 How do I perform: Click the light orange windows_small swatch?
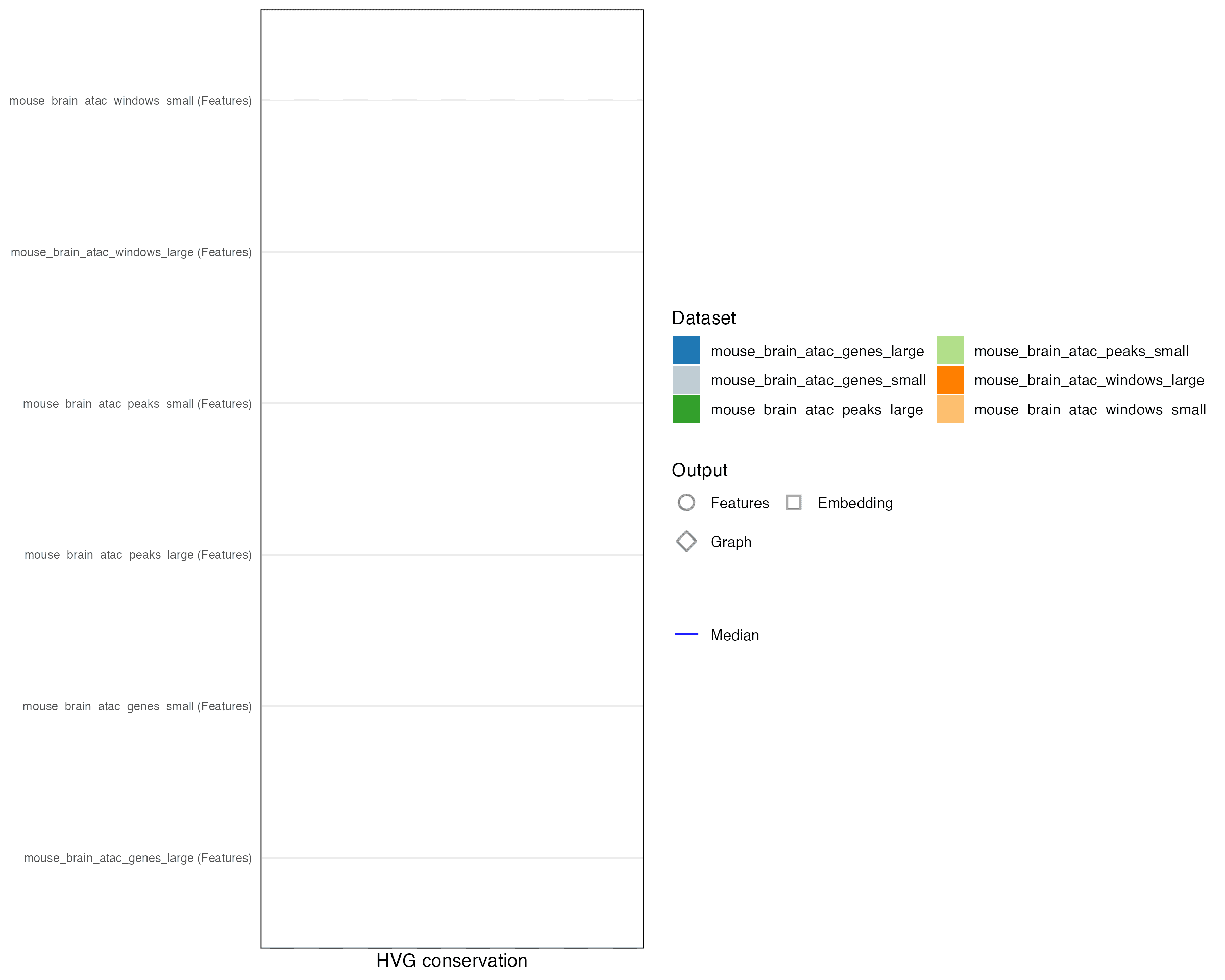pyautogui.click(x=949, y=409)
